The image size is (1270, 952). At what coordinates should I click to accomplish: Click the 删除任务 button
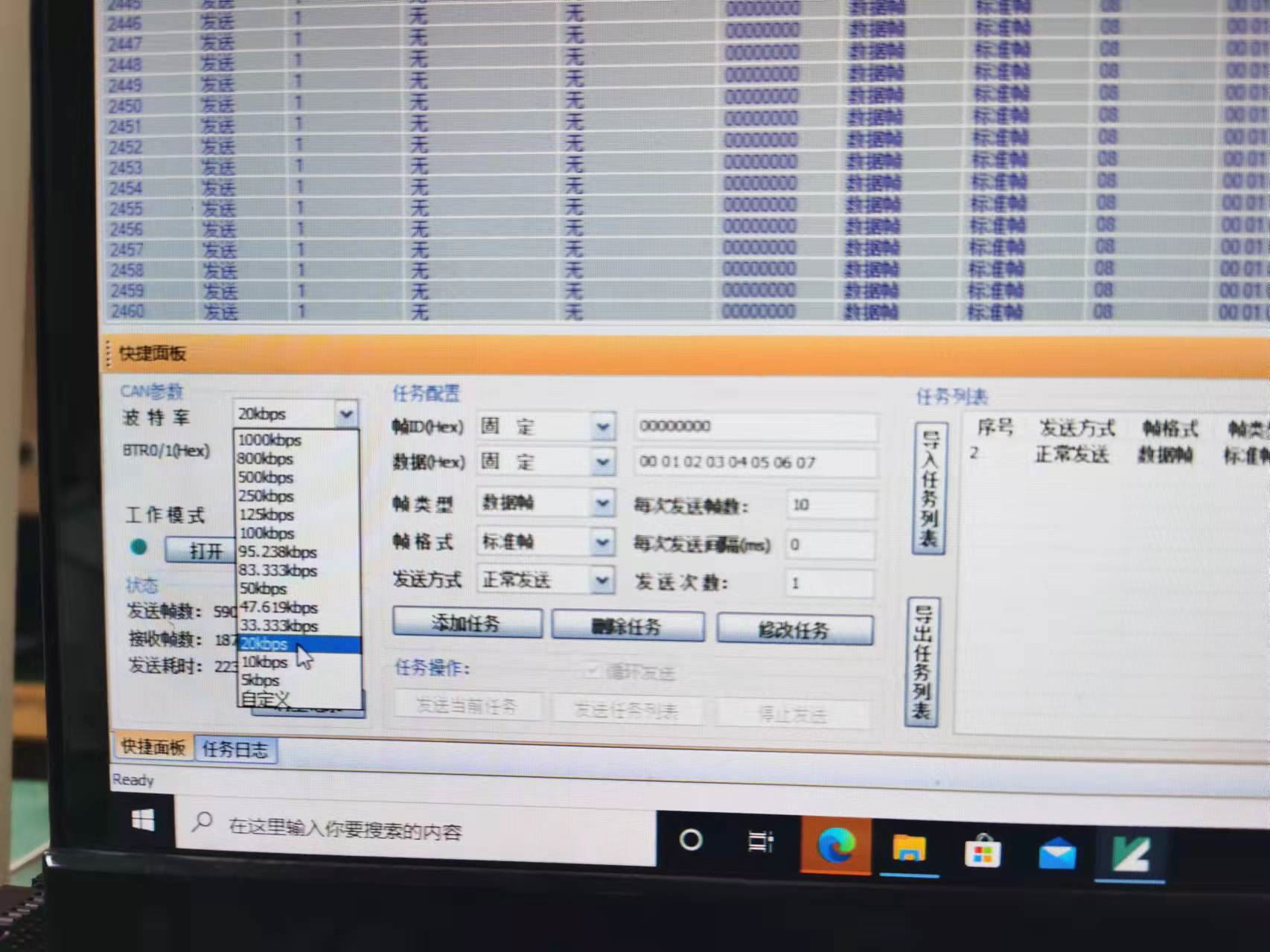click(628, 627)
